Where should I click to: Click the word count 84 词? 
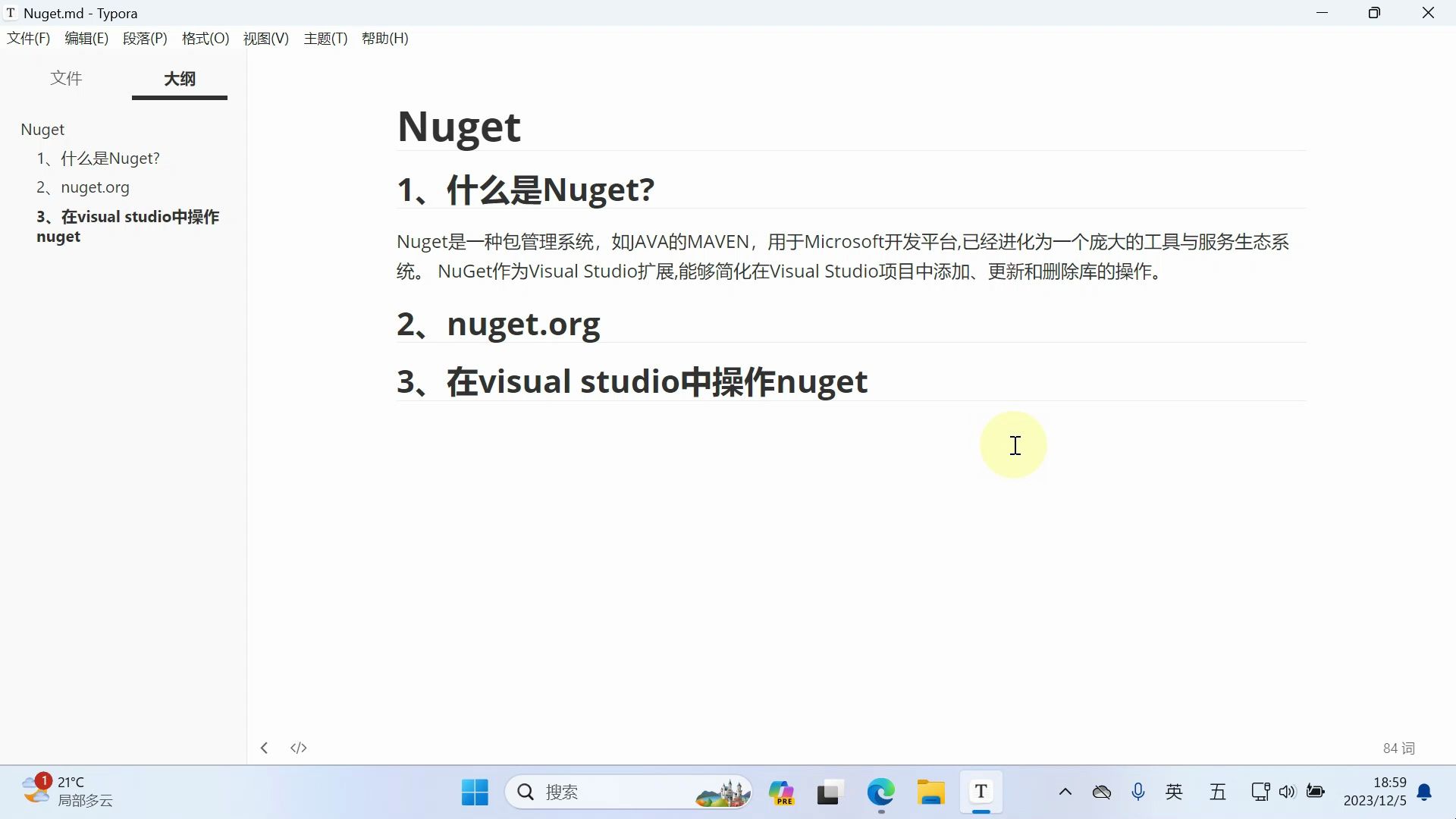[x=1399, y=748]
